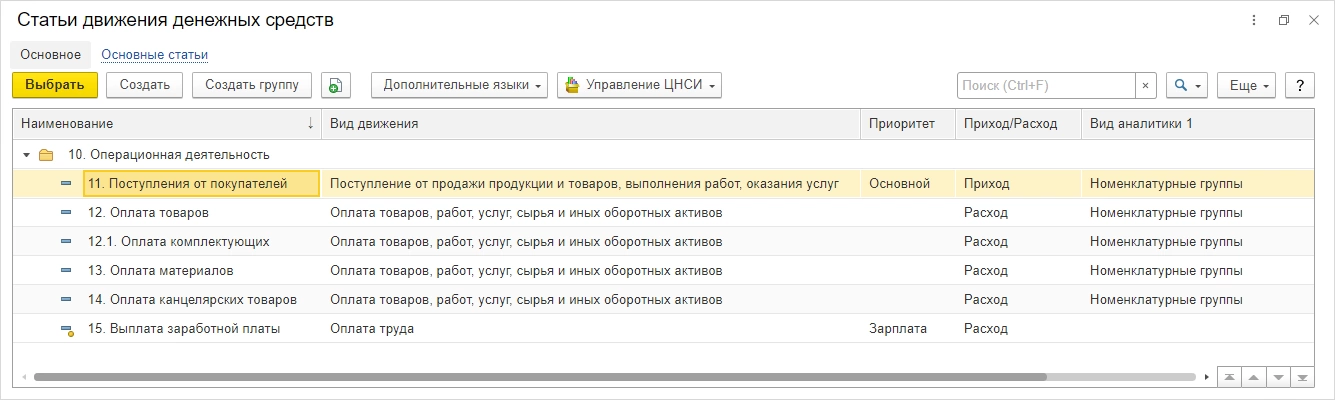
Task: Click the horizontal scrollbar's right arrow
Action: pos(1206,377)
